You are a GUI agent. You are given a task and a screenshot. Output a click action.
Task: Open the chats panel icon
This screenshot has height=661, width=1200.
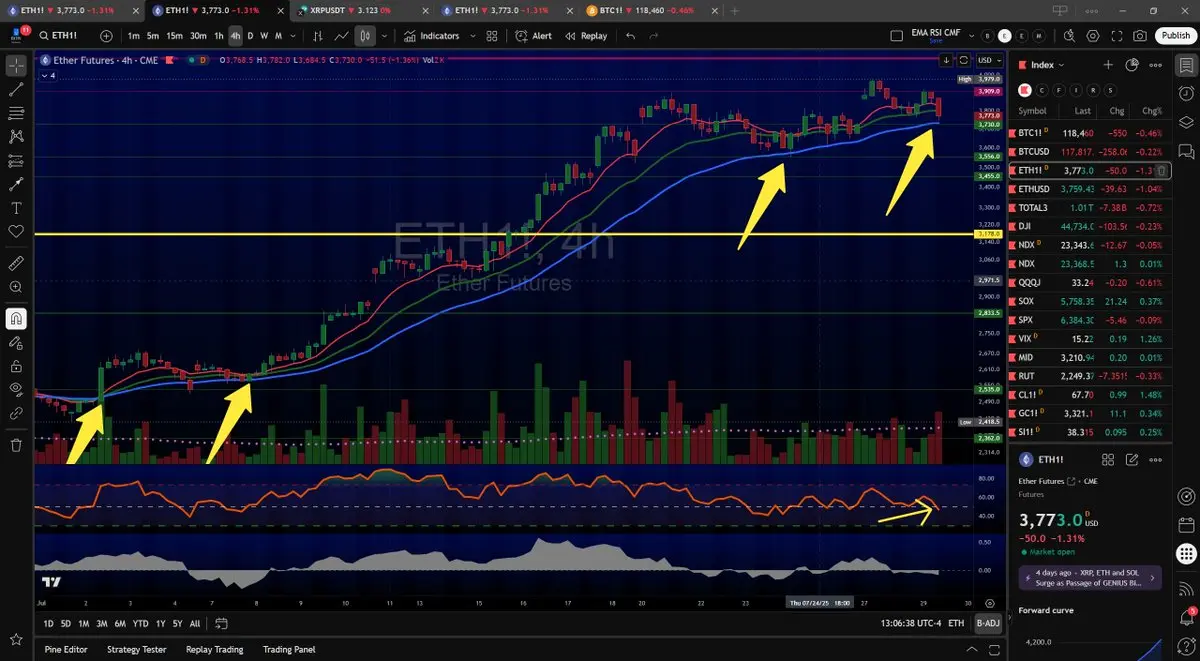coord(1186,151)
